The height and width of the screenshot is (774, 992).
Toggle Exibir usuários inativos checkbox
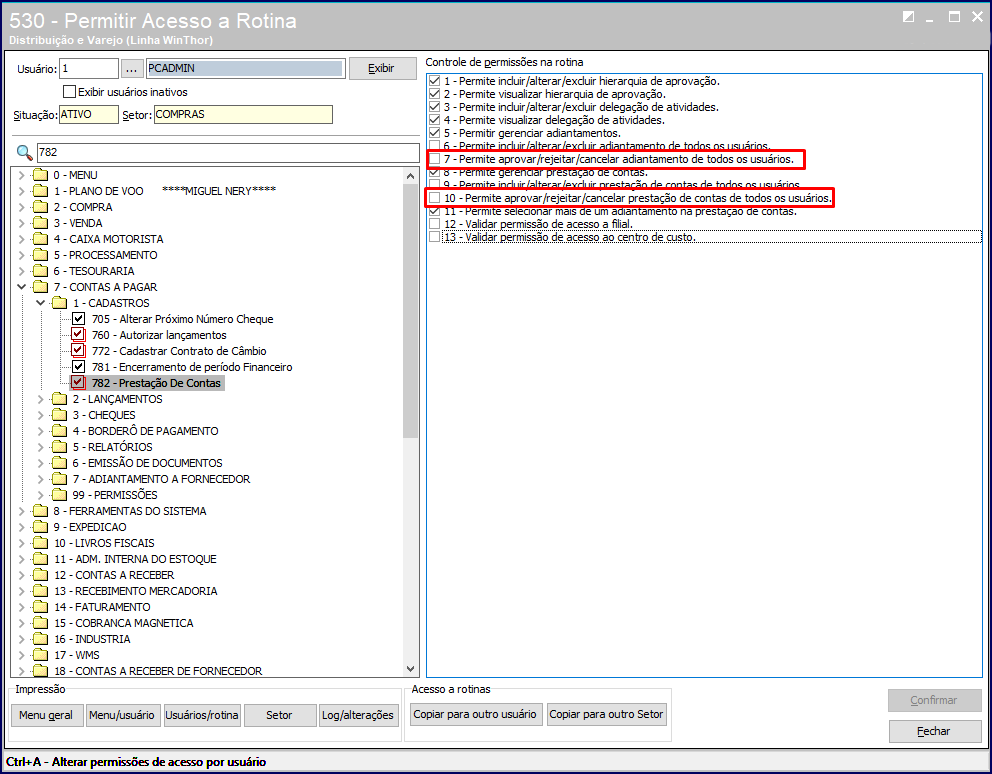(70, 92)
